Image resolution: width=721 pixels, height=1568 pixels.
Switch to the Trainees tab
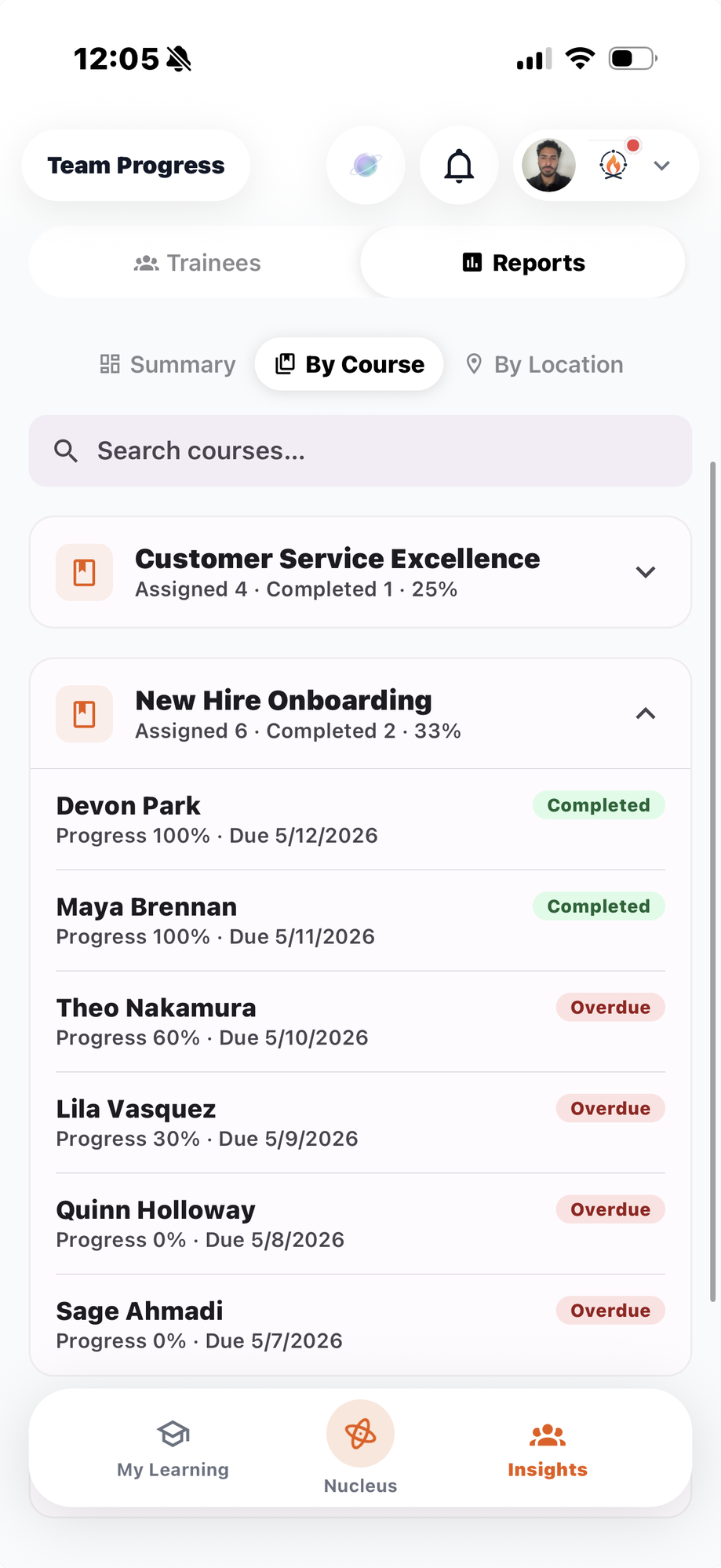click(197, 263)
